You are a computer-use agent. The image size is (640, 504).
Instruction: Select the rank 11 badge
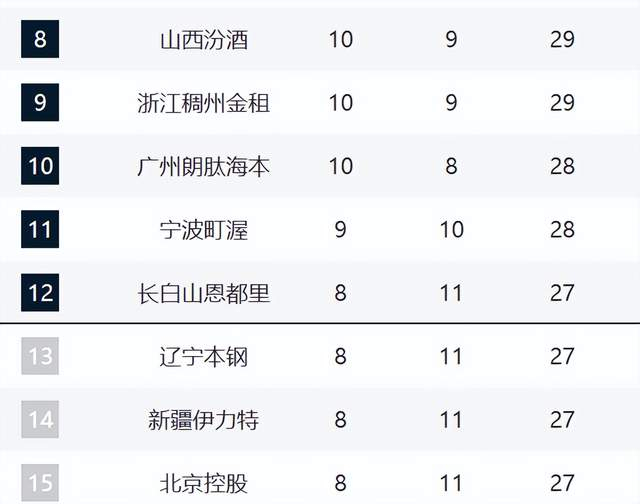40,230
